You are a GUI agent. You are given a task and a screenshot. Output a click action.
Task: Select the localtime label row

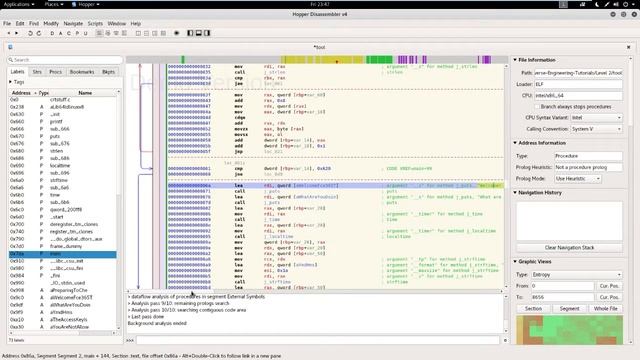(x=62, y=166)
